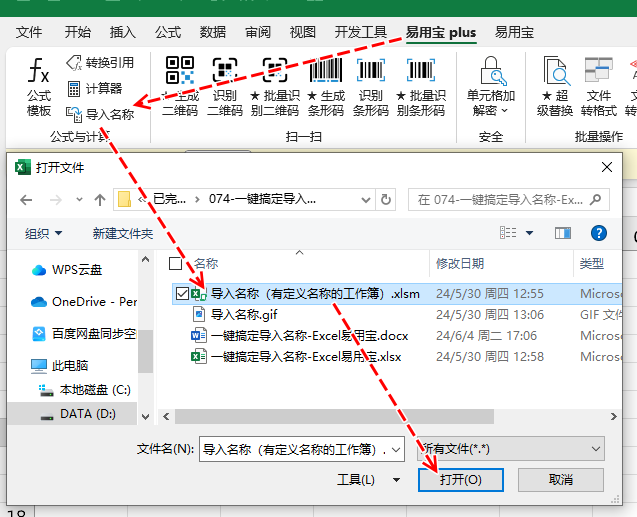The height and width of the screenshot is (517, 637).
Task: Click the search magnifier in dialog
Action: coord(596,199)
